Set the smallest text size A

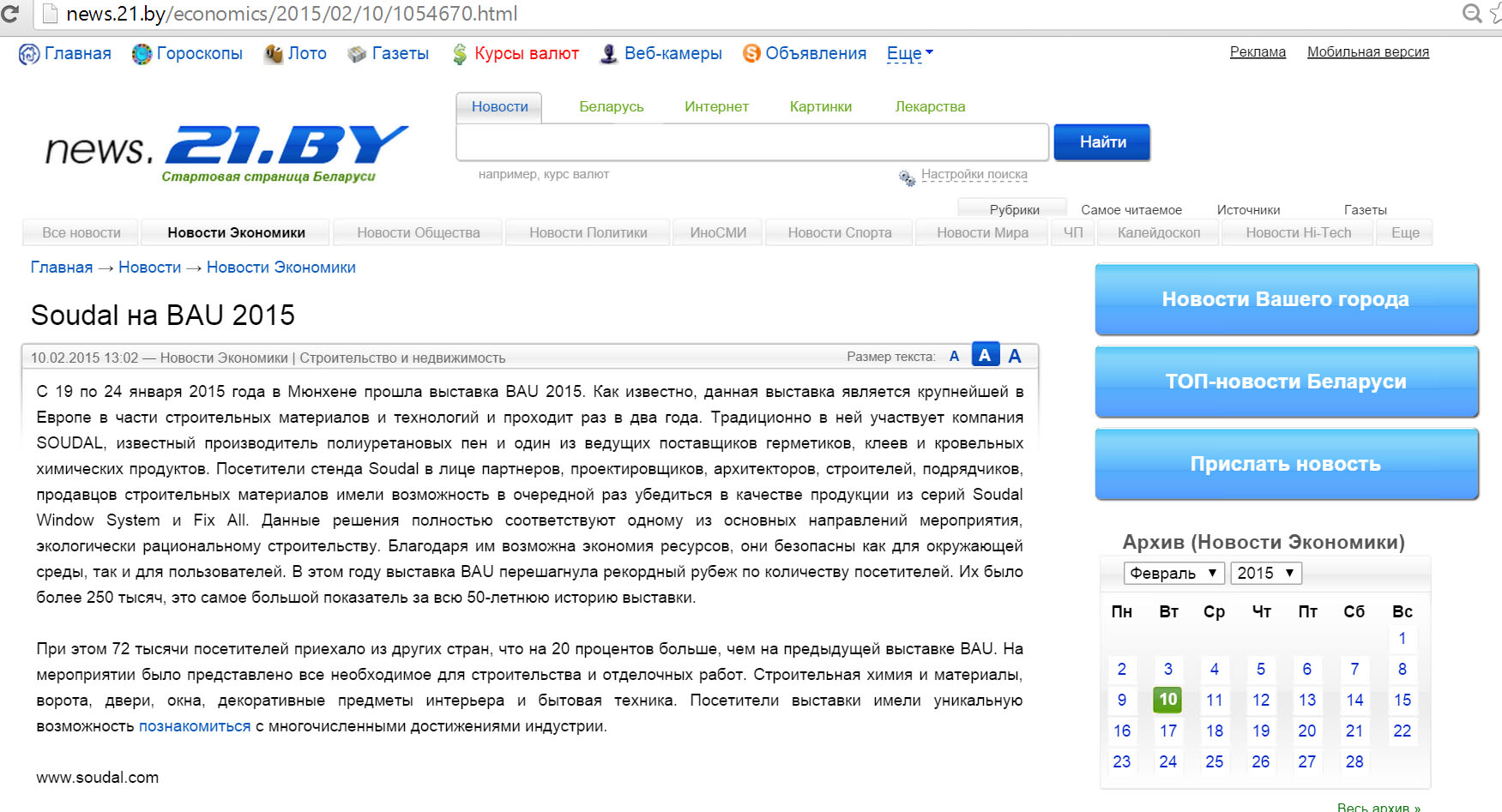click(x=954, y=357)
